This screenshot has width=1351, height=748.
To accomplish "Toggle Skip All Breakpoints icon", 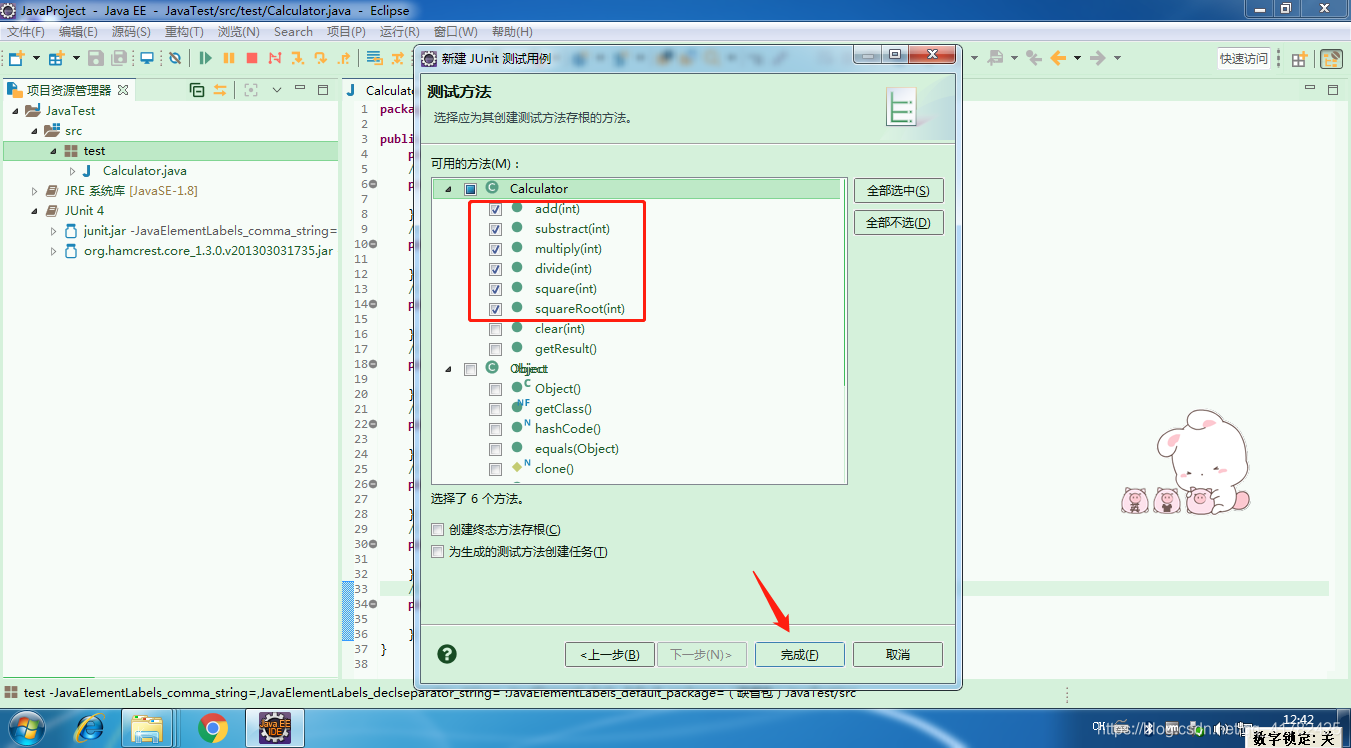I will (x=175, y=58).
